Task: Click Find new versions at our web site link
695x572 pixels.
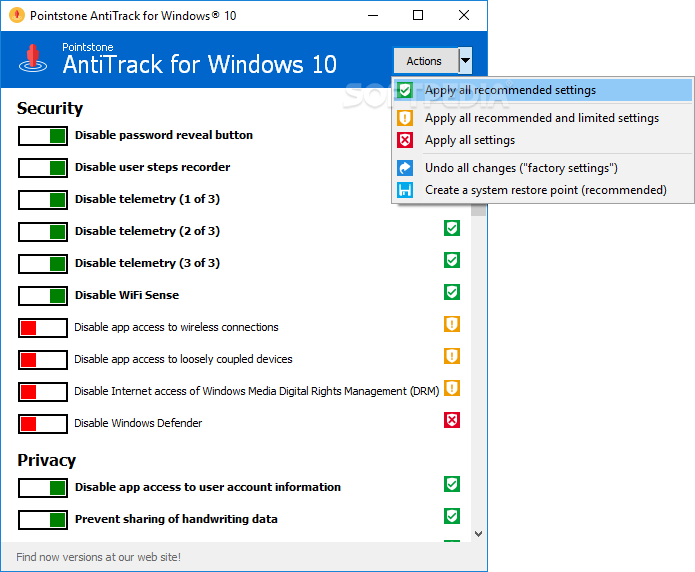Action: click(98, 557)
